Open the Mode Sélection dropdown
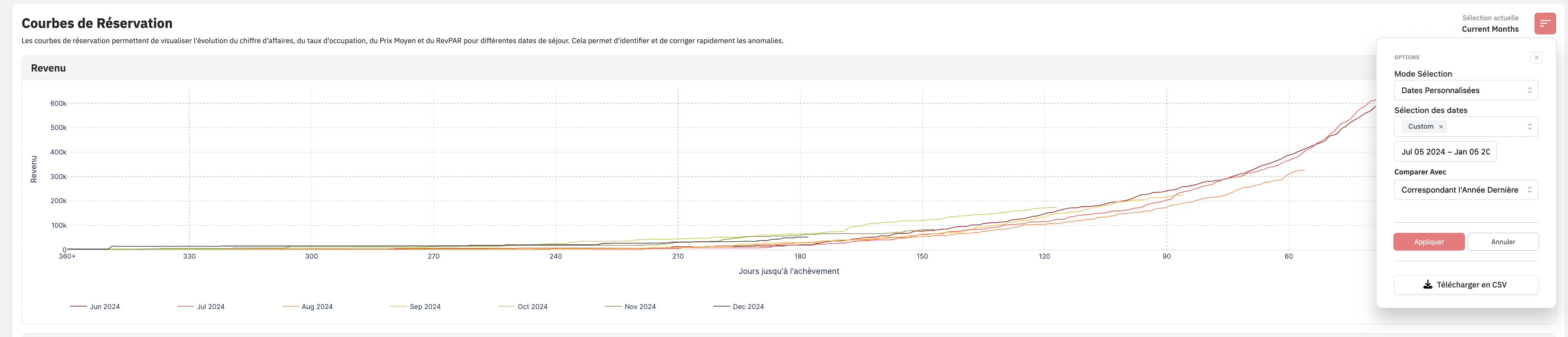 point(1466,90)
